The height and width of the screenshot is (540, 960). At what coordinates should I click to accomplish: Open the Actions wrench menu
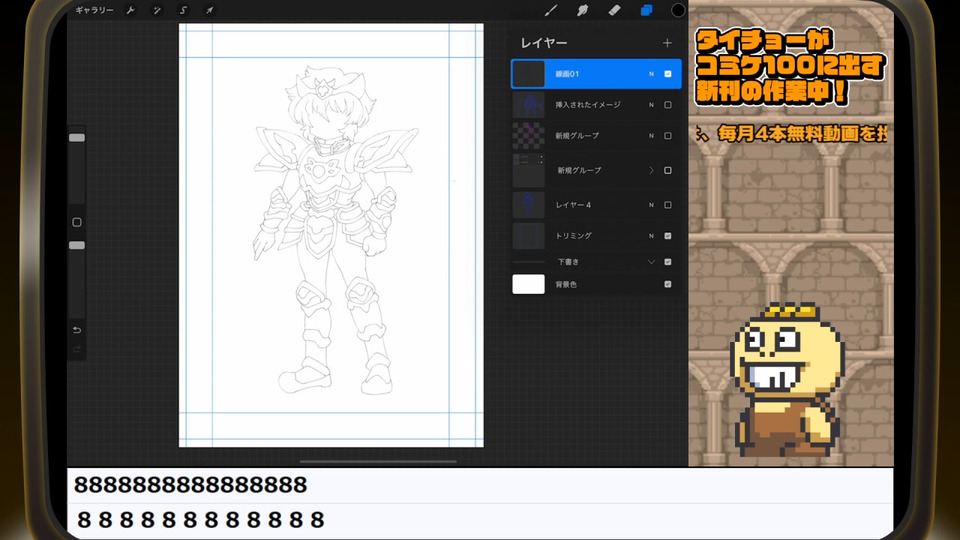point(131,11)
